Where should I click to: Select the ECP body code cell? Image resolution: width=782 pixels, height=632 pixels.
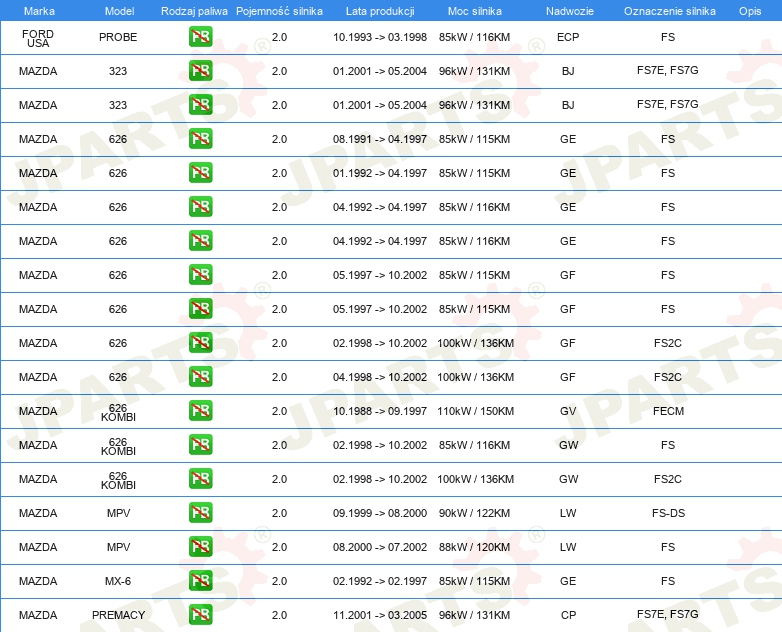(568, 37)
